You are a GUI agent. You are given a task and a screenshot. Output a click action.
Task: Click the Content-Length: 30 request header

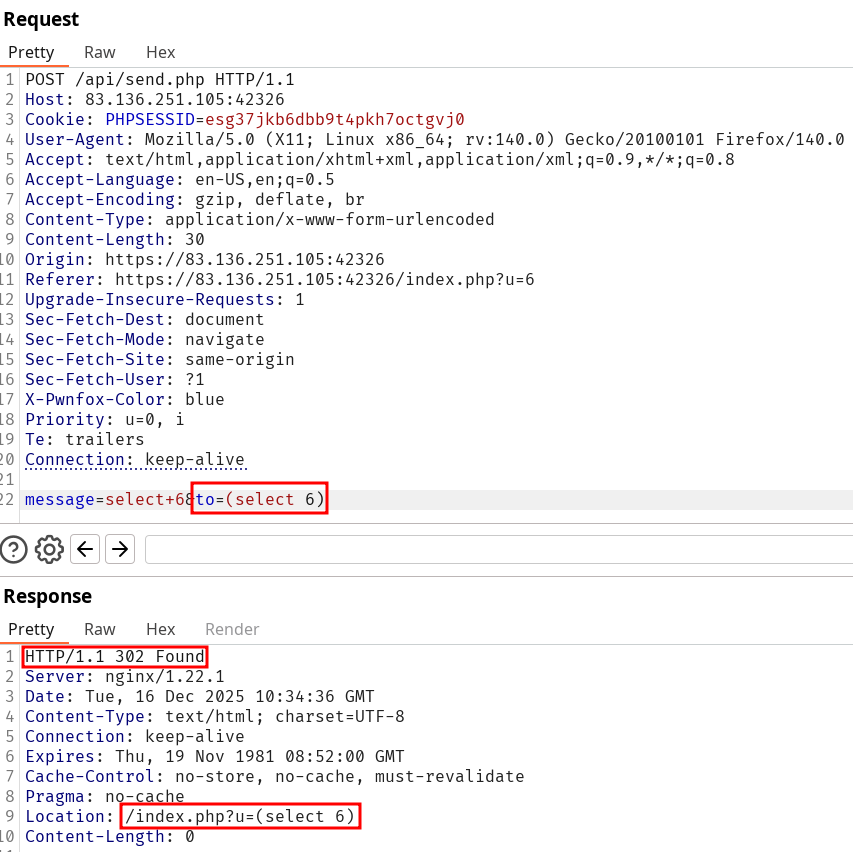[x=114, y=239]
